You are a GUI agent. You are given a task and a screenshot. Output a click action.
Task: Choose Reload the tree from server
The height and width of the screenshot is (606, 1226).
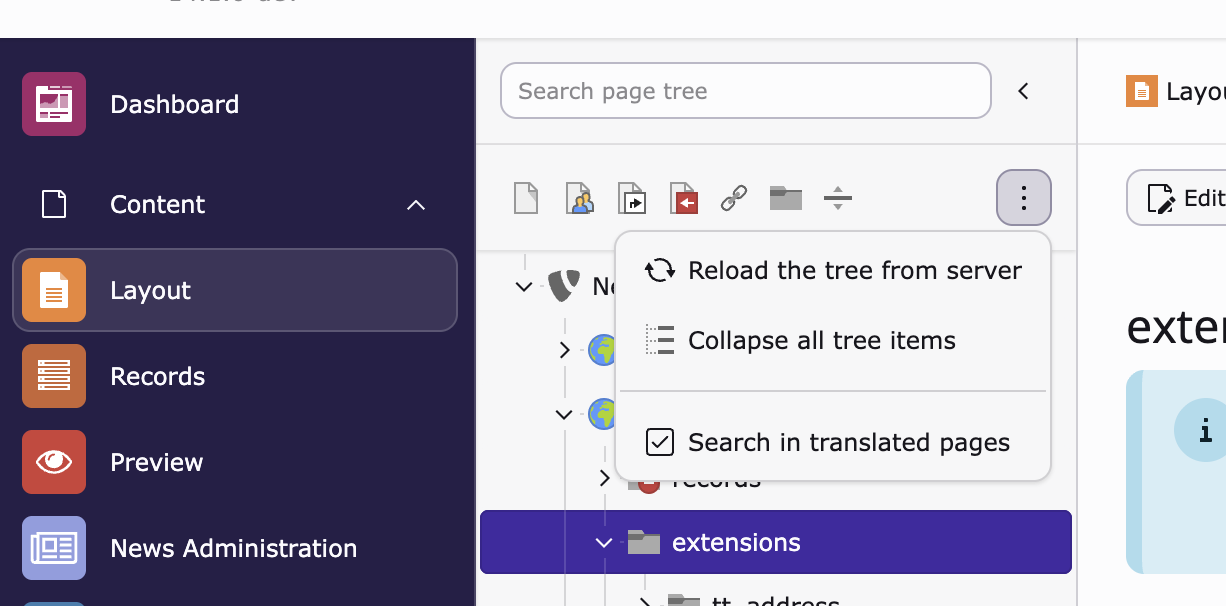[x=854, y=271]
